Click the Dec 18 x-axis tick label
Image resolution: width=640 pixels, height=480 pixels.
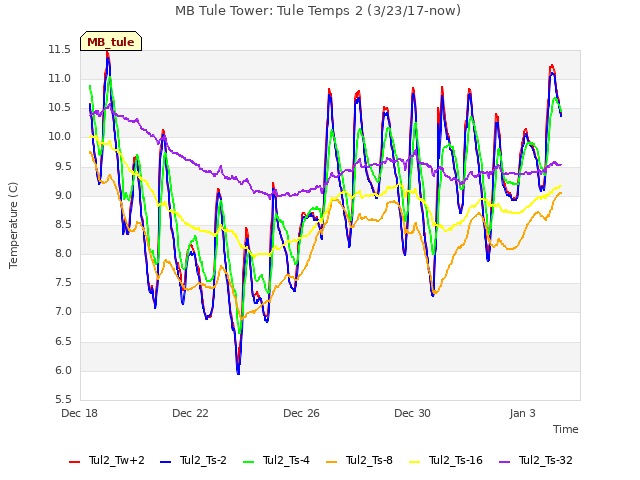[x=80, y=413]
